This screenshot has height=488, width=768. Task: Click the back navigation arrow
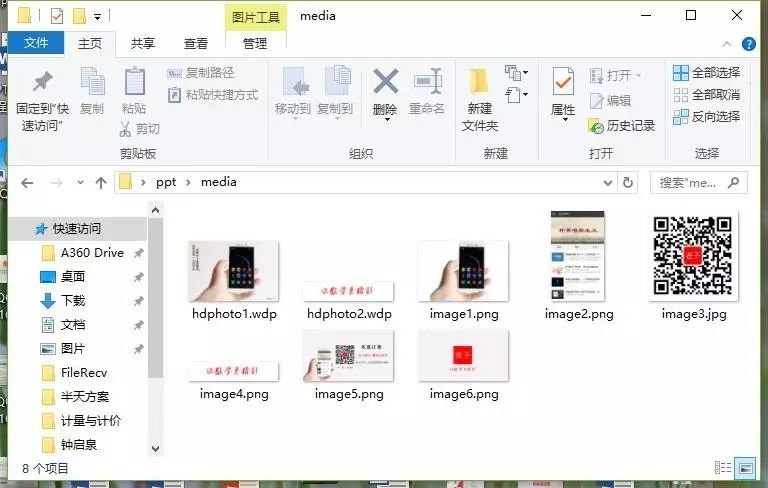[27, 183]
